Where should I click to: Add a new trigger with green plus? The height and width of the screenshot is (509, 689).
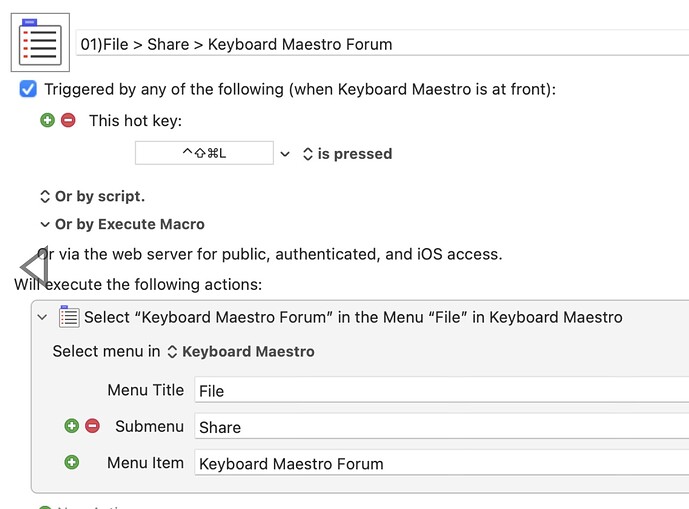pos(47,120)
